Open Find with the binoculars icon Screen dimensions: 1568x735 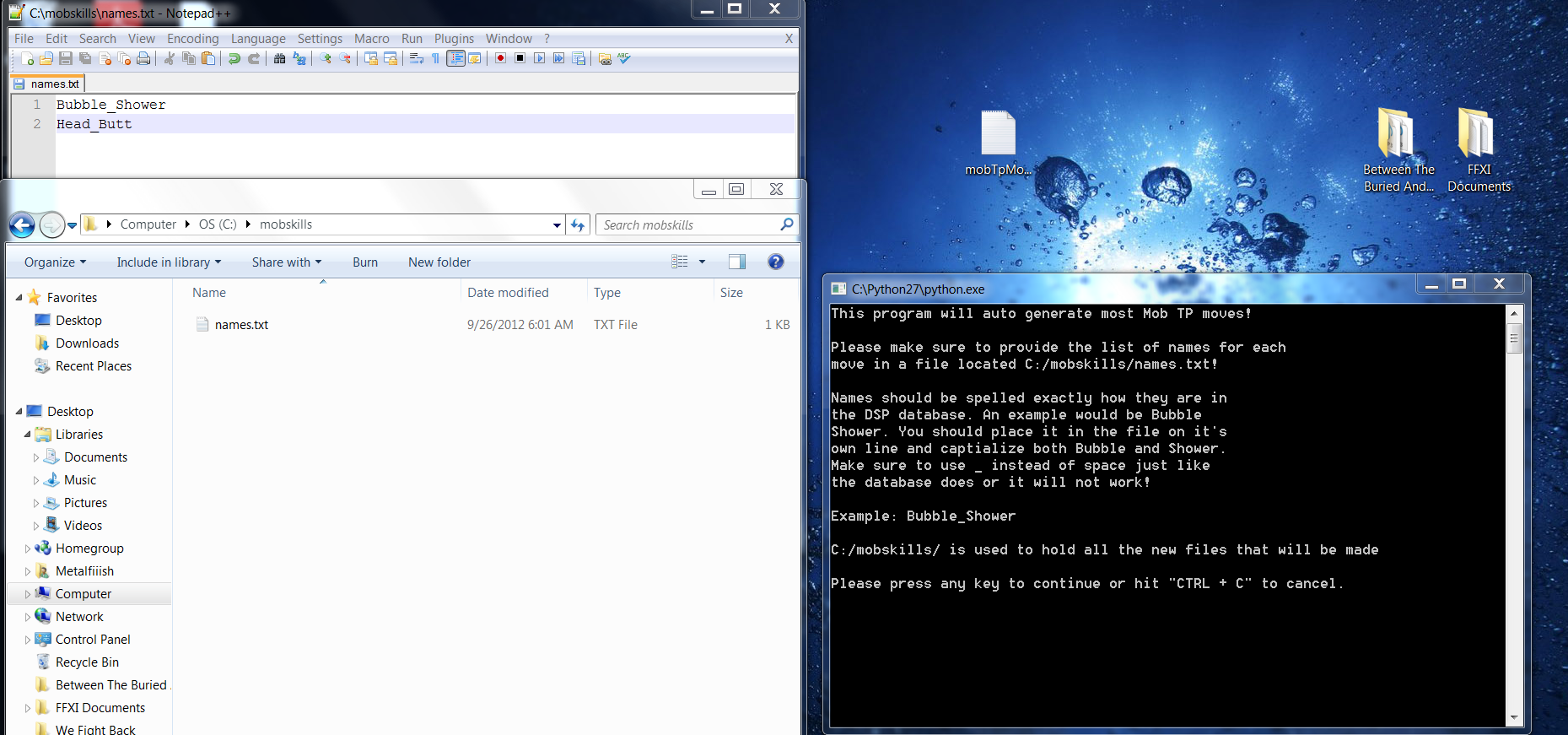click(x=280, y=58)
